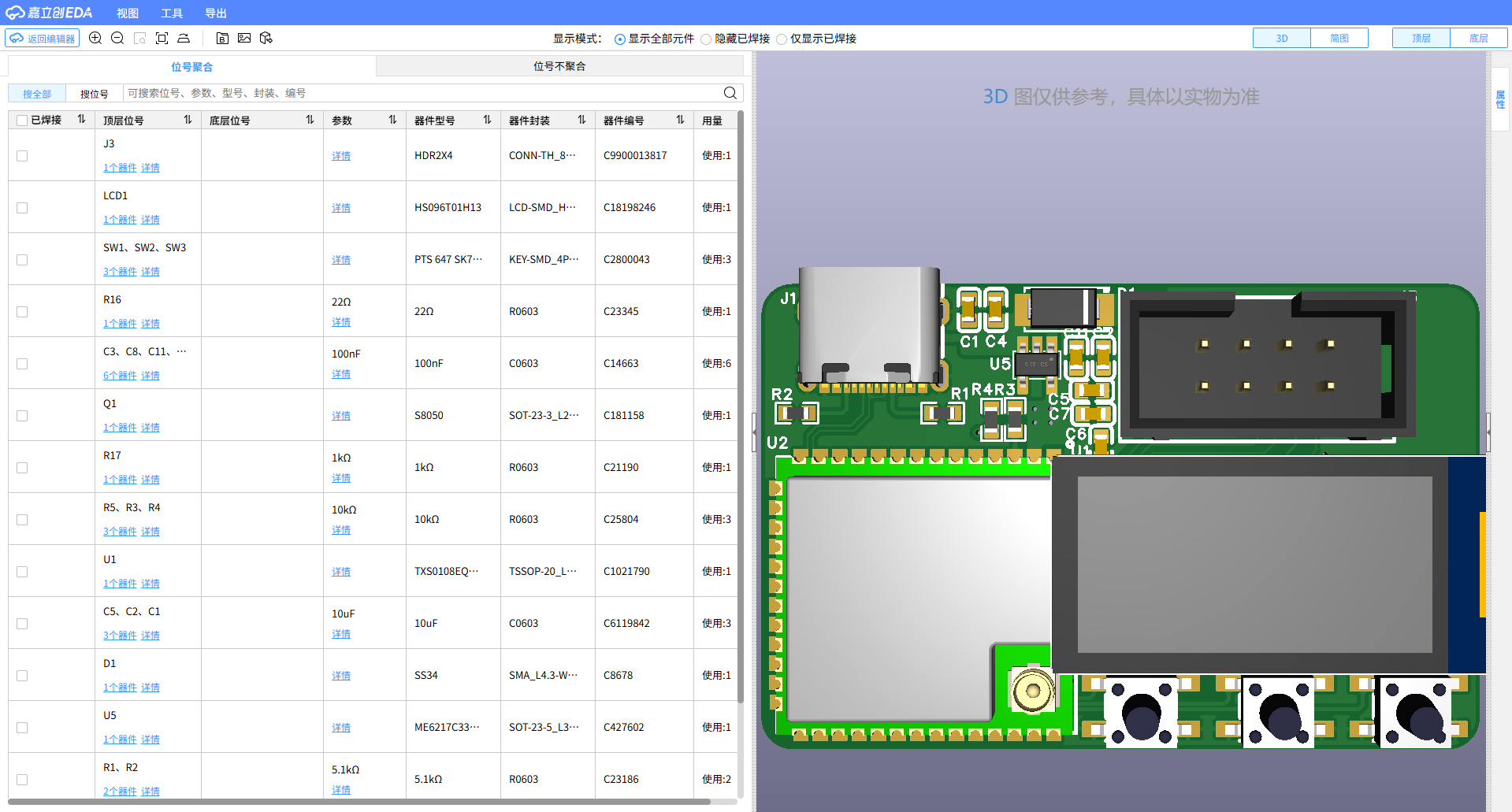Select 显示全部元件 radio option

(620, 39)
